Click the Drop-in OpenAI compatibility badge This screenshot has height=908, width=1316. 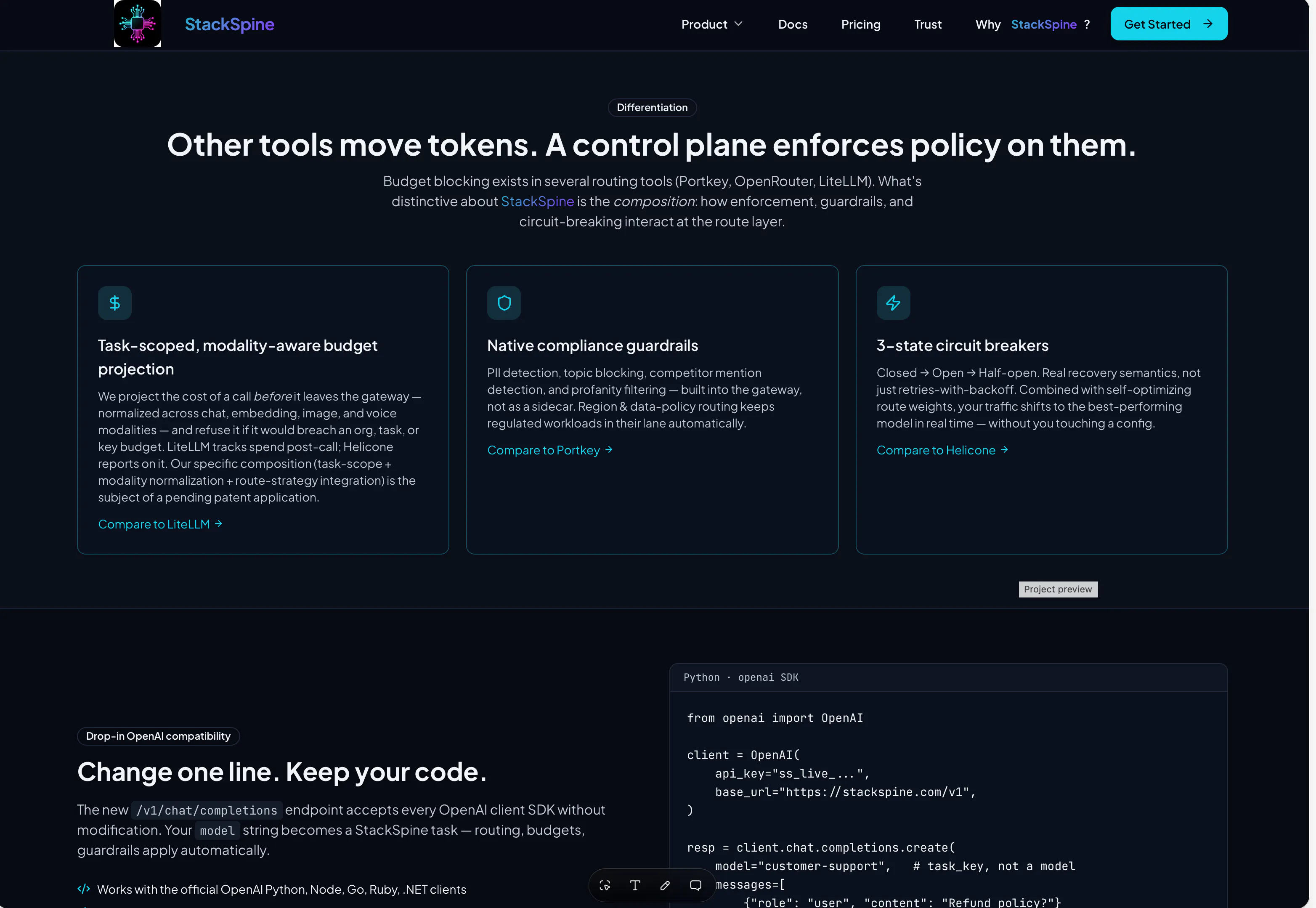tap(158, 736)
